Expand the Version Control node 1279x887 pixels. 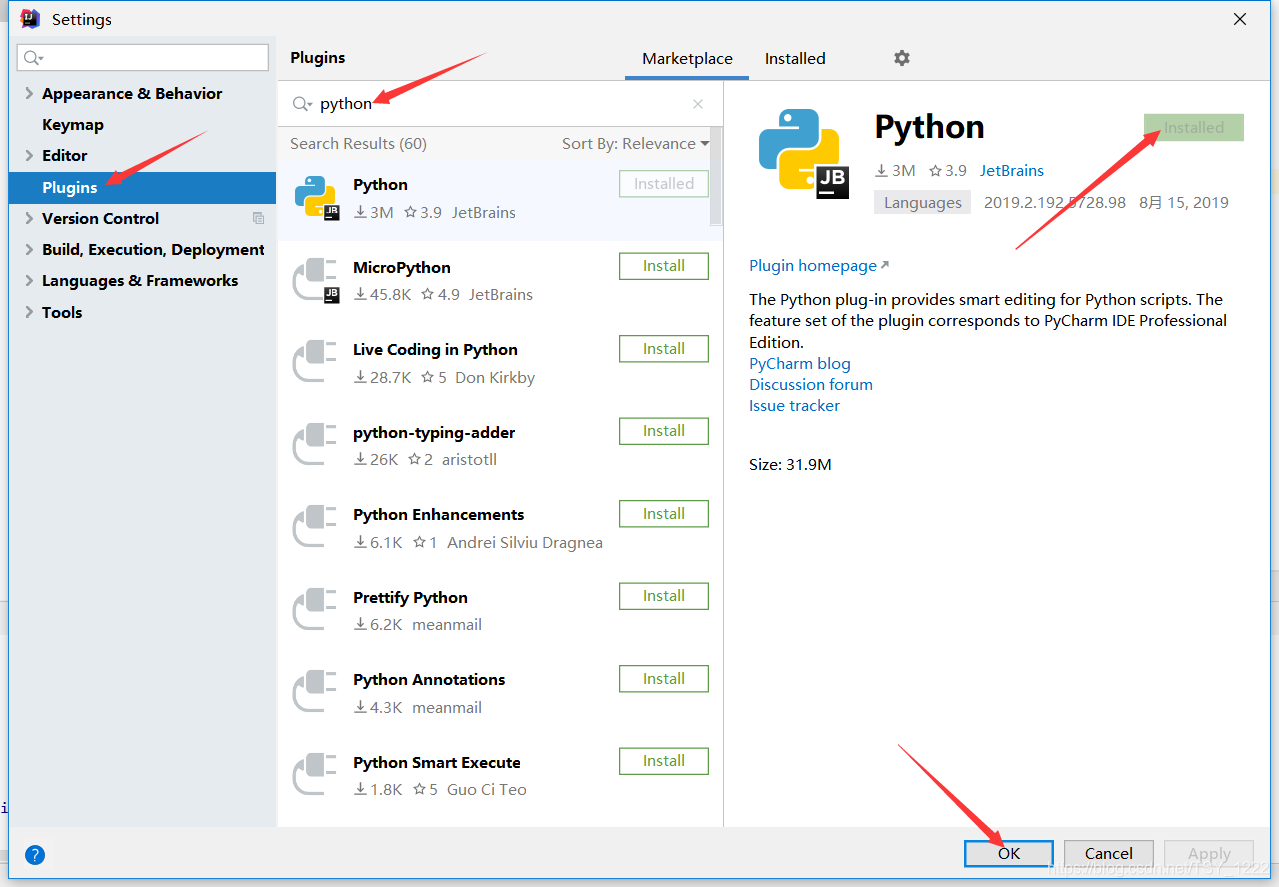[x=28, y=218]
